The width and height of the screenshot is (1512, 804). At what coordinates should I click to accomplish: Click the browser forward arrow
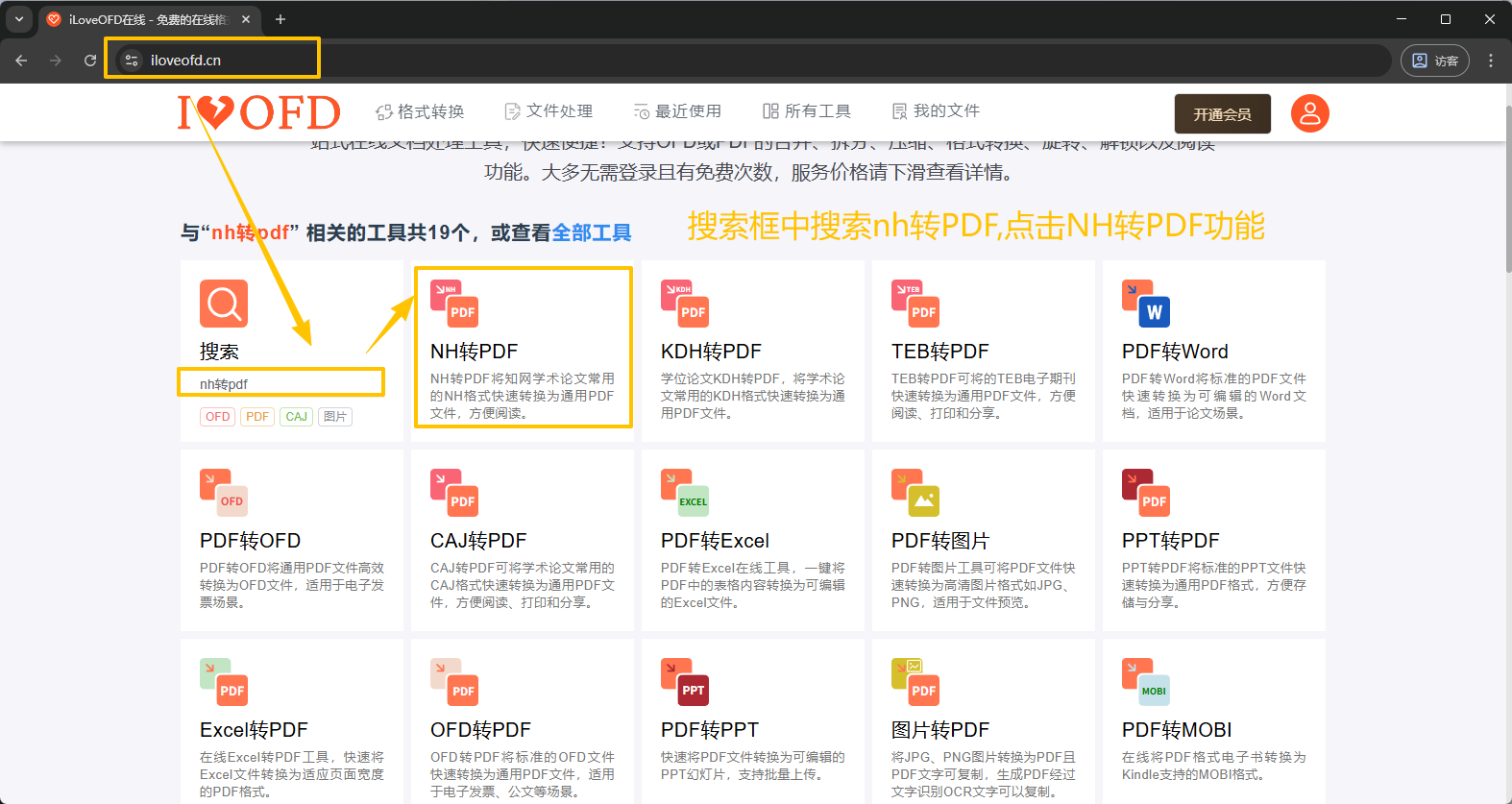56,60
